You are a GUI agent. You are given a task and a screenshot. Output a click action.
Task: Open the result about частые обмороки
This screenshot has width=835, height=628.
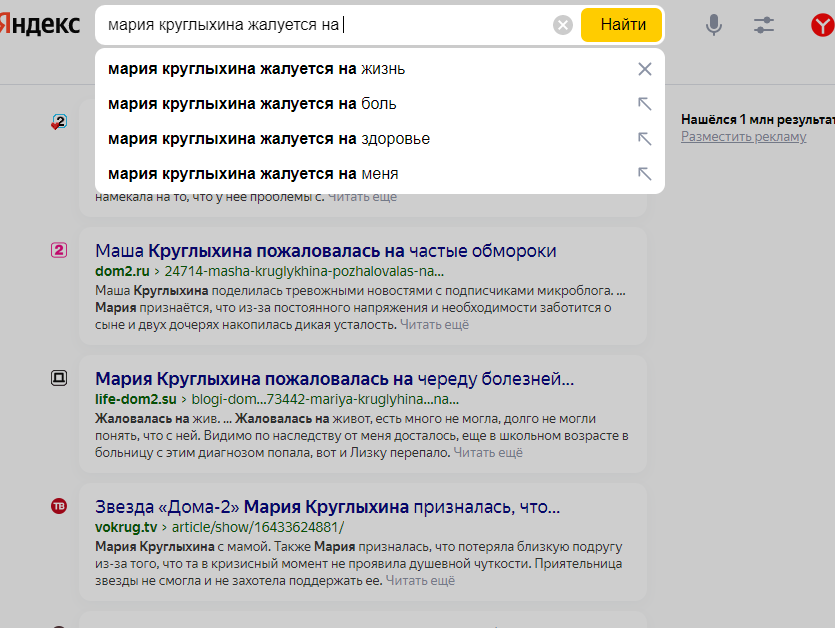(x=325, y=251)
